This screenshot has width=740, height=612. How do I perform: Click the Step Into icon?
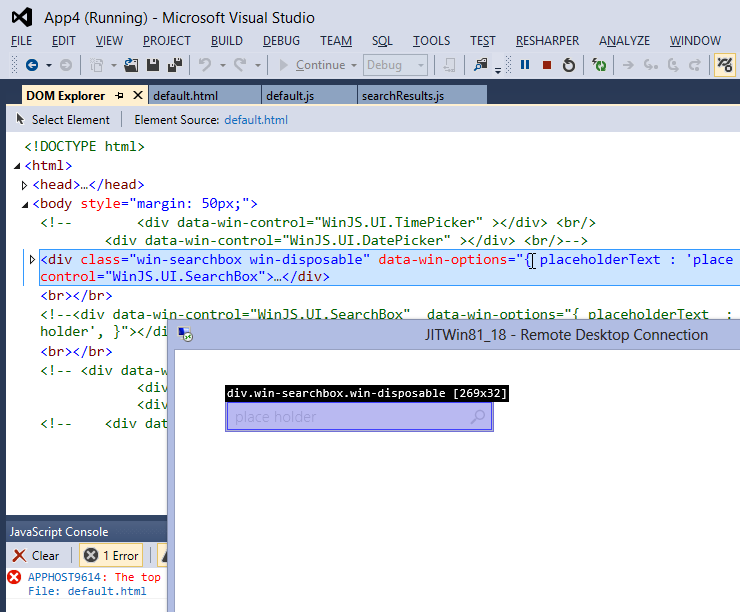pos(650,65)
